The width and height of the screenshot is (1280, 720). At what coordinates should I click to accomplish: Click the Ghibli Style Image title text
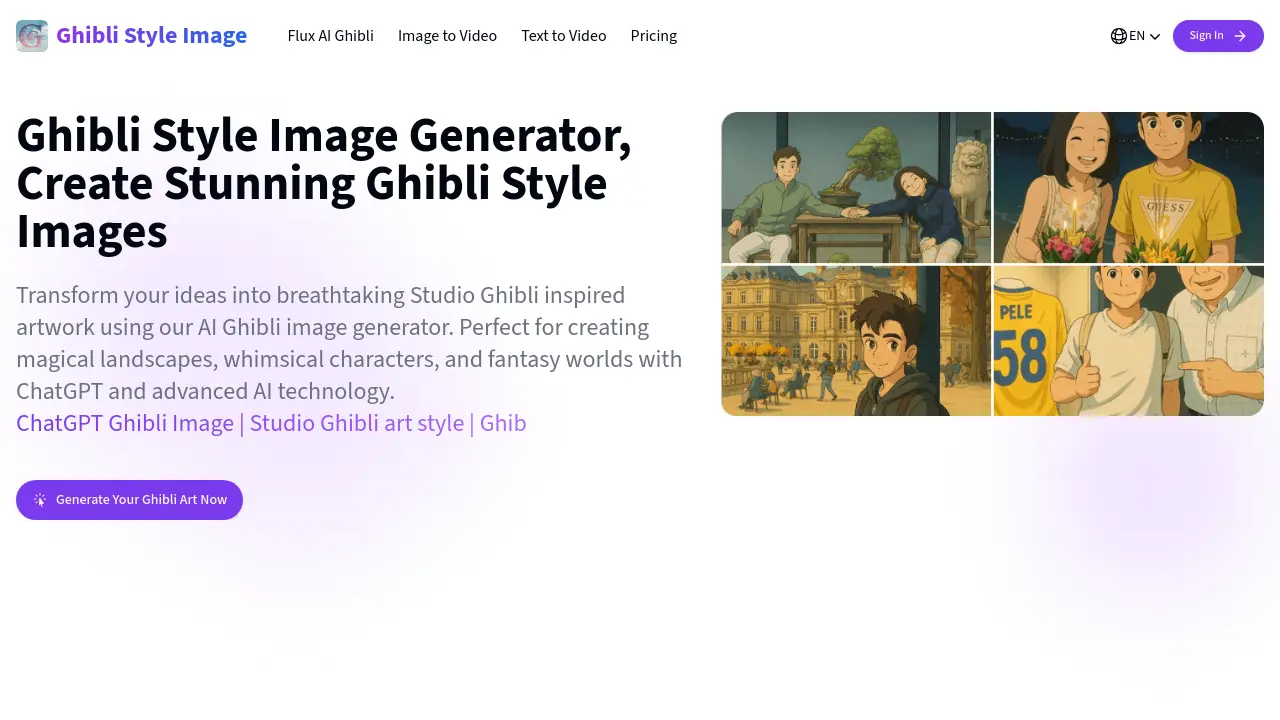click(151, 35)
